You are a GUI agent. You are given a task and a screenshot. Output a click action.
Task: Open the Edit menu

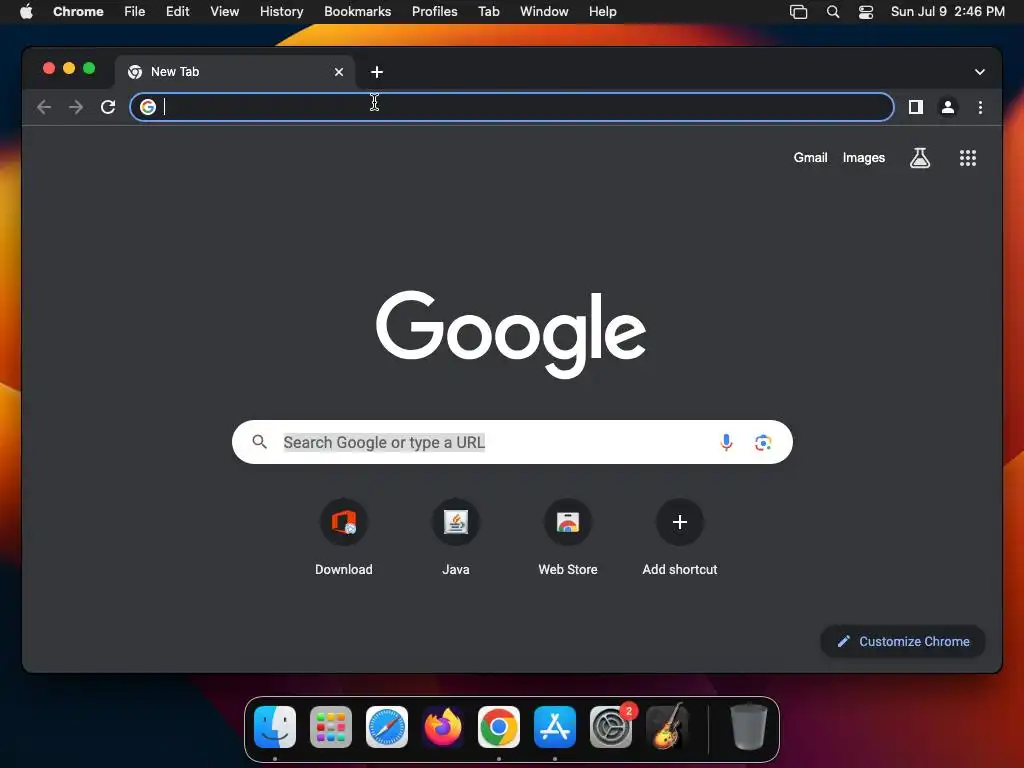tap(177, 11)
